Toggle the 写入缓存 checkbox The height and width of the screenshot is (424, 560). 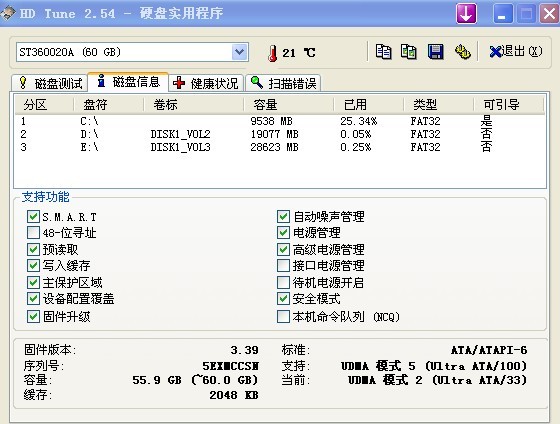33,265
